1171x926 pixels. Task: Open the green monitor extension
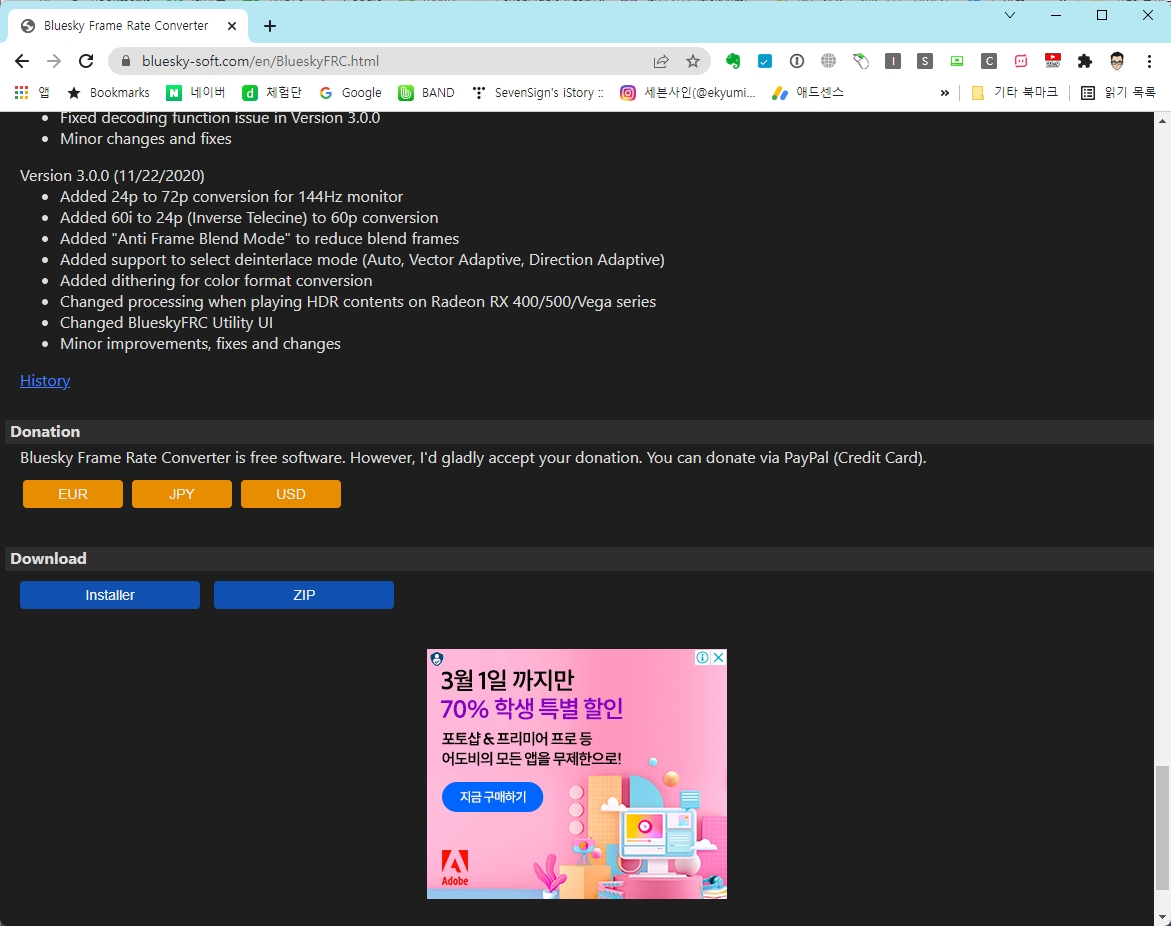coord(957,61)
